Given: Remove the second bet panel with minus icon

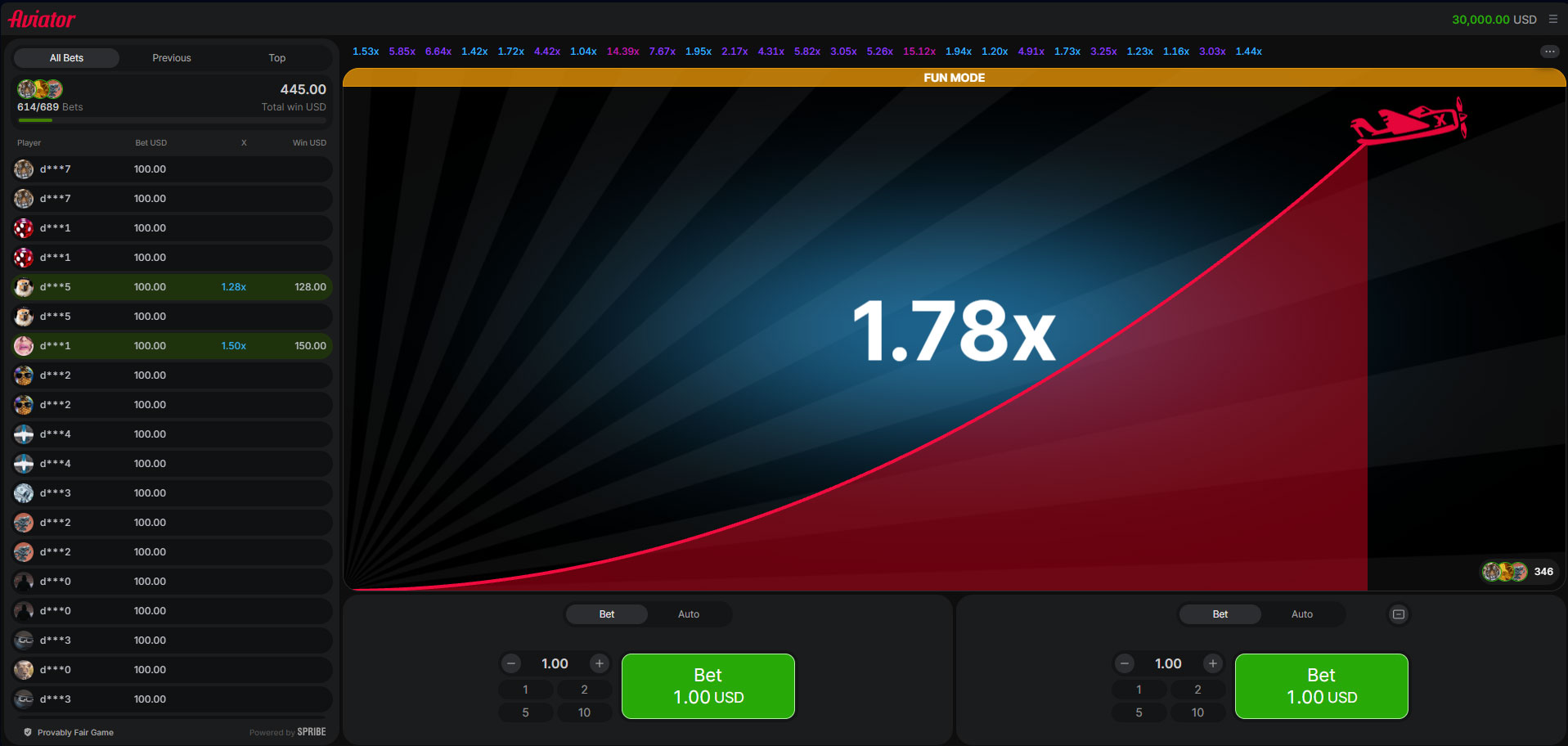Looking at the screenshot, I should tap(1399, 614).
